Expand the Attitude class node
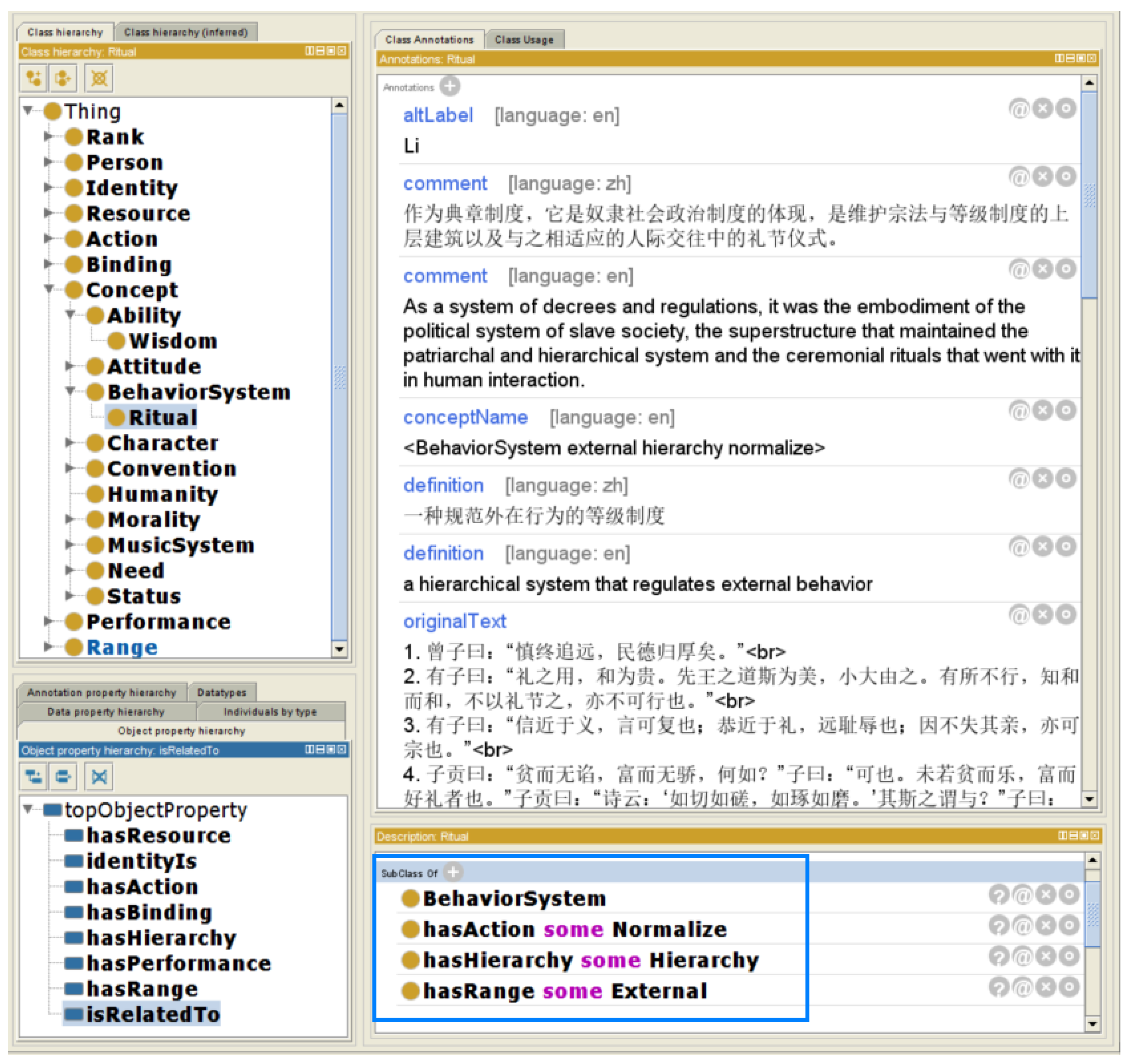1131x1064 pixels. point(70,365)
